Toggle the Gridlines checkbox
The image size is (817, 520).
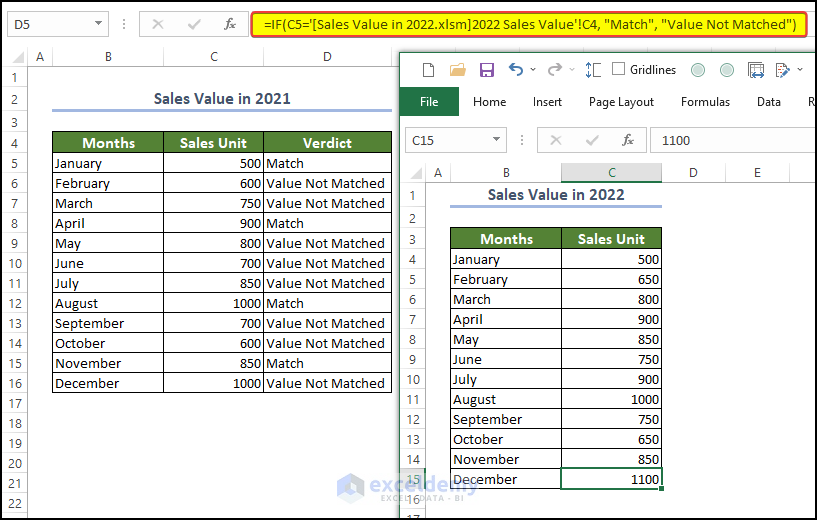click(x=618, y=69)
